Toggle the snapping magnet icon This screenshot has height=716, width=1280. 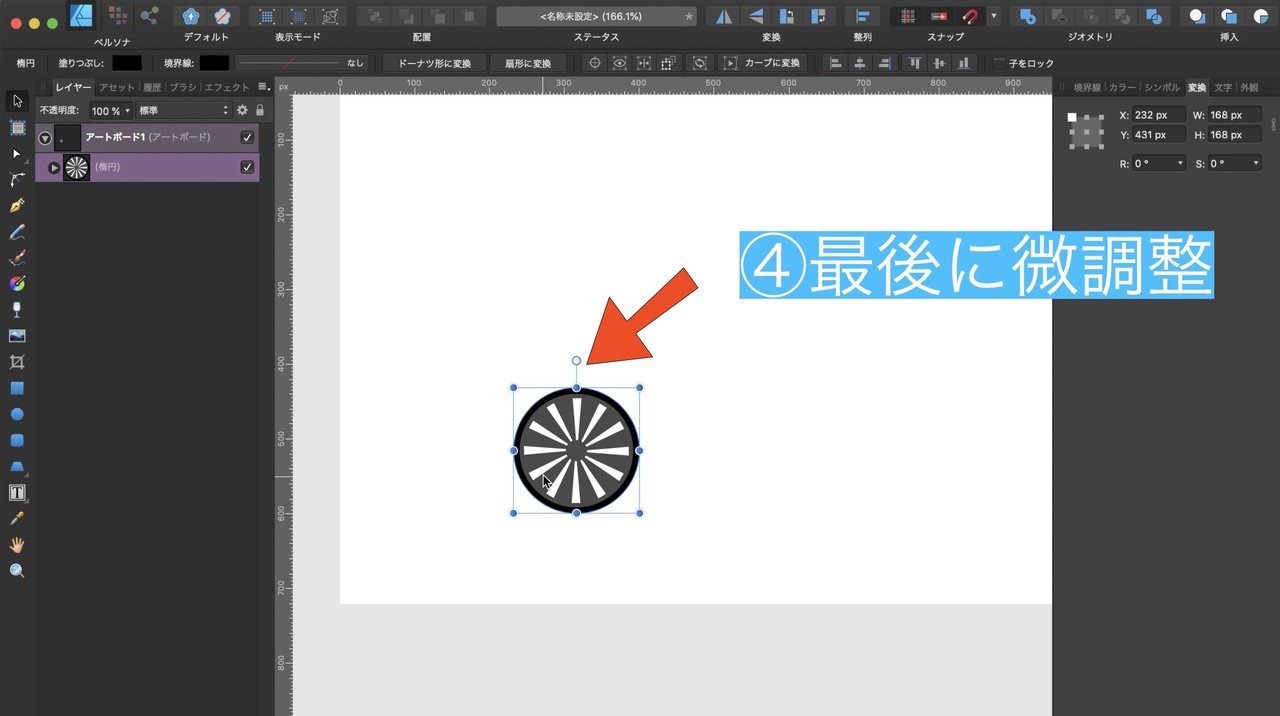(969, 16)
